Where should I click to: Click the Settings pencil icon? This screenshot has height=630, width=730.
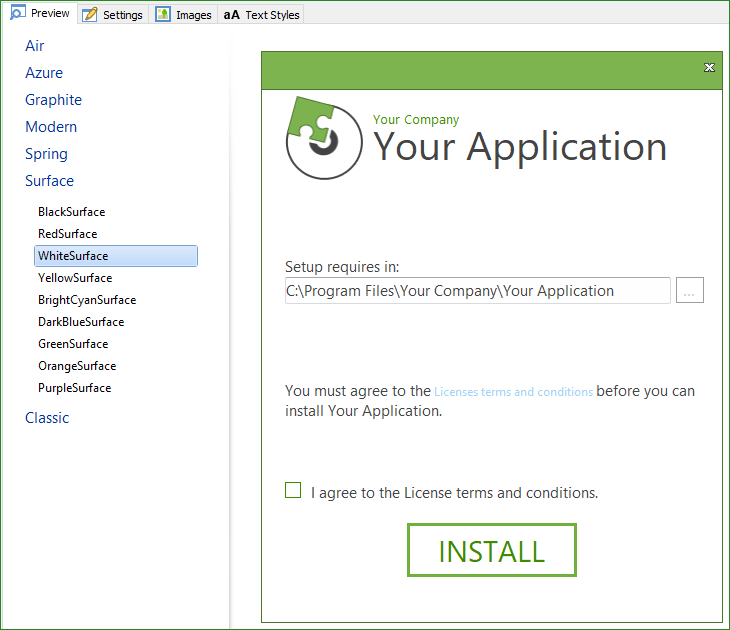coord(90,14)
